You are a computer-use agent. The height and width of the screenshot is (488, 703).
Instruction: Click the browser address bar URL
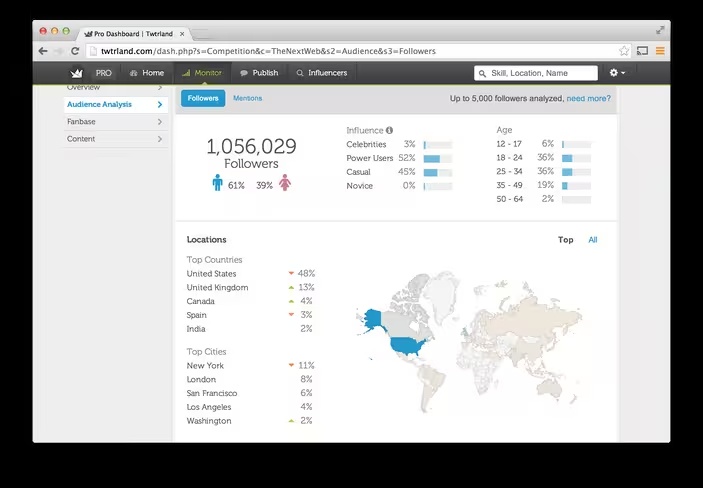point(268,51)
